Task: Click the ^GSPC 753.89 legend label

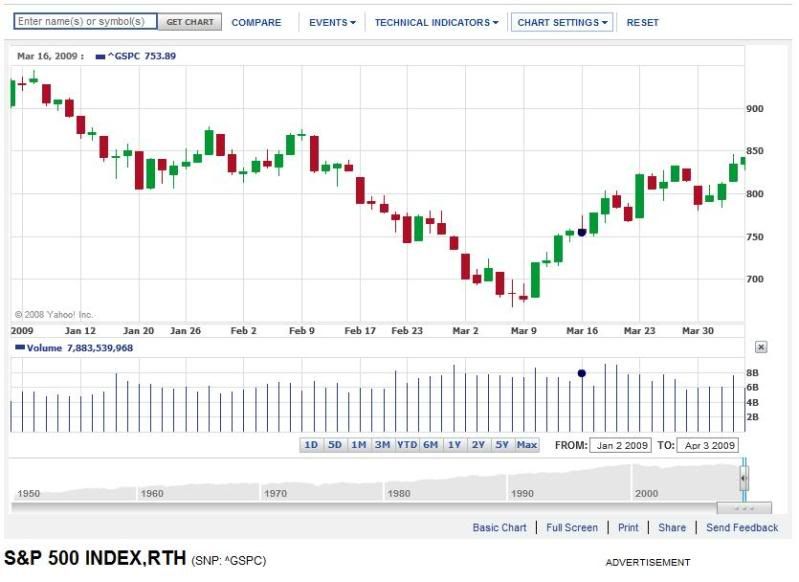Action: [x=136, y=56]
